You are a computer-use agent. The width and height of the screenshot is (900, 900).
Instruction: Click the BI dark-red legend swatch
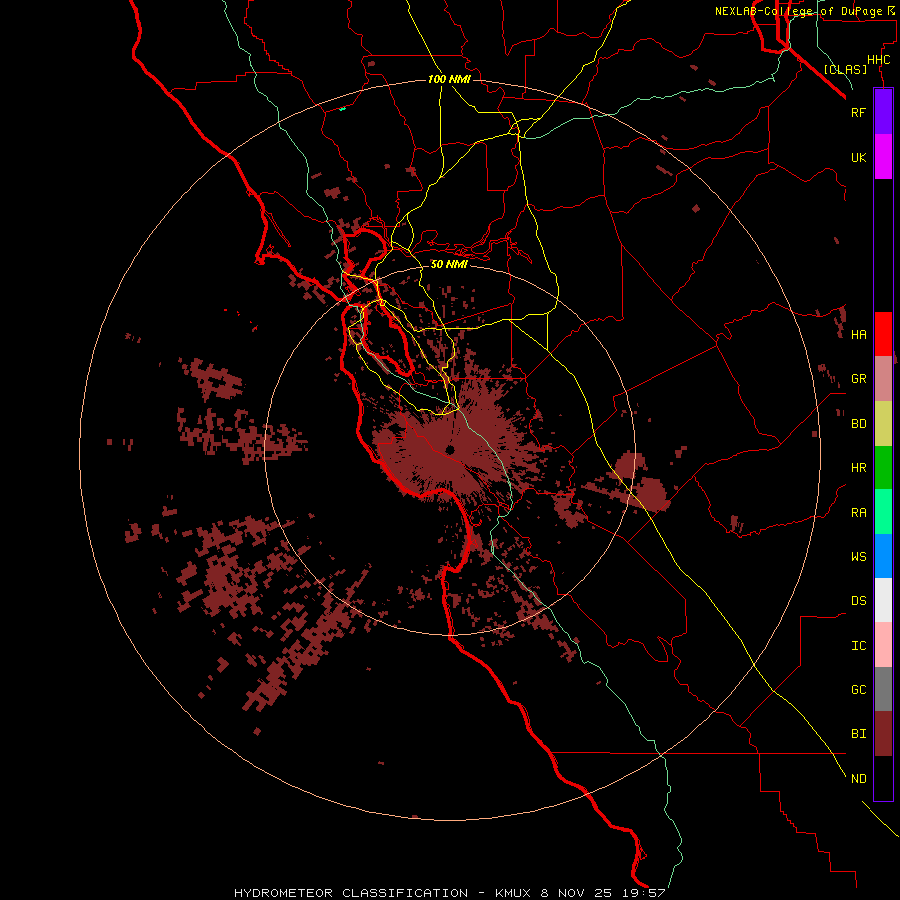point(883,734)
